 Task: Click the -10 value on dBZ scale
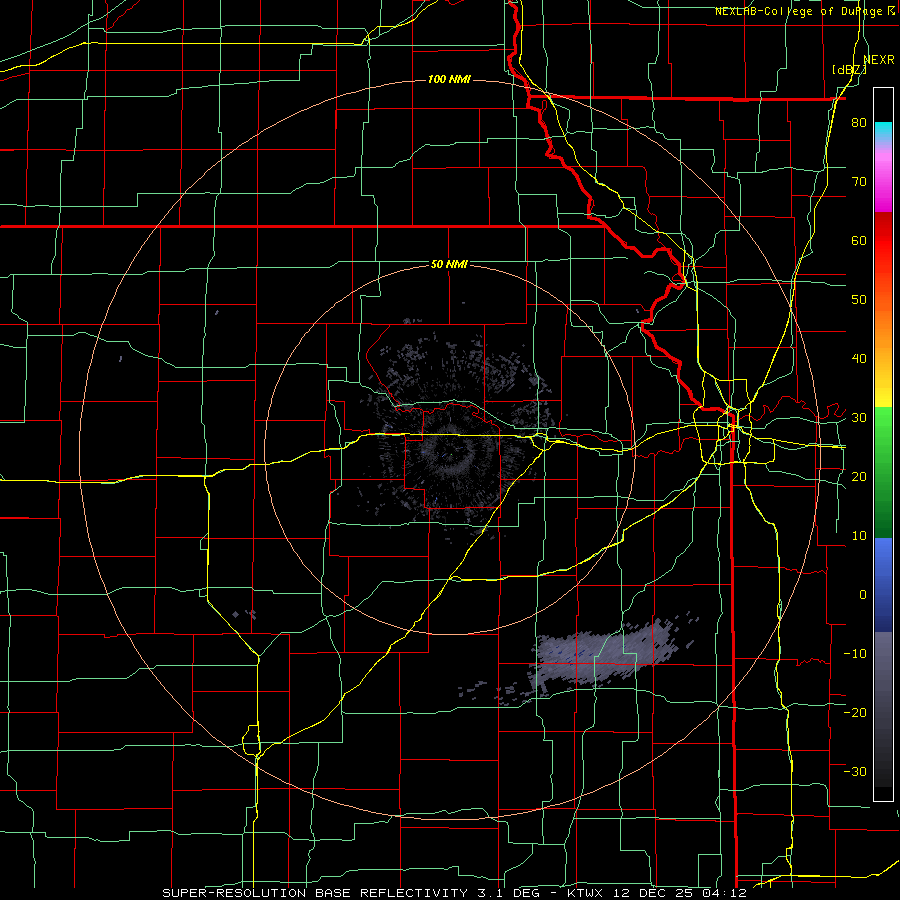click(855, 654)
